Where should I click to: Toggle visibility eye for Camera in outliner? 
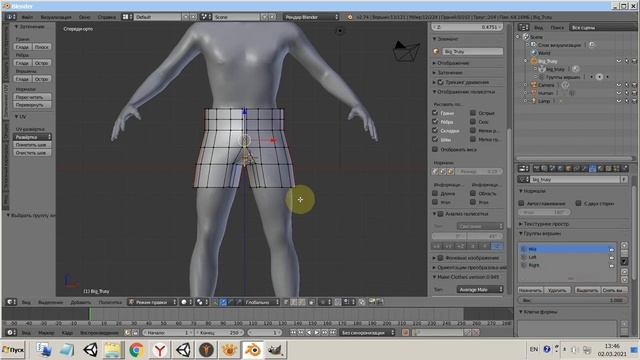tap(619, 85)
